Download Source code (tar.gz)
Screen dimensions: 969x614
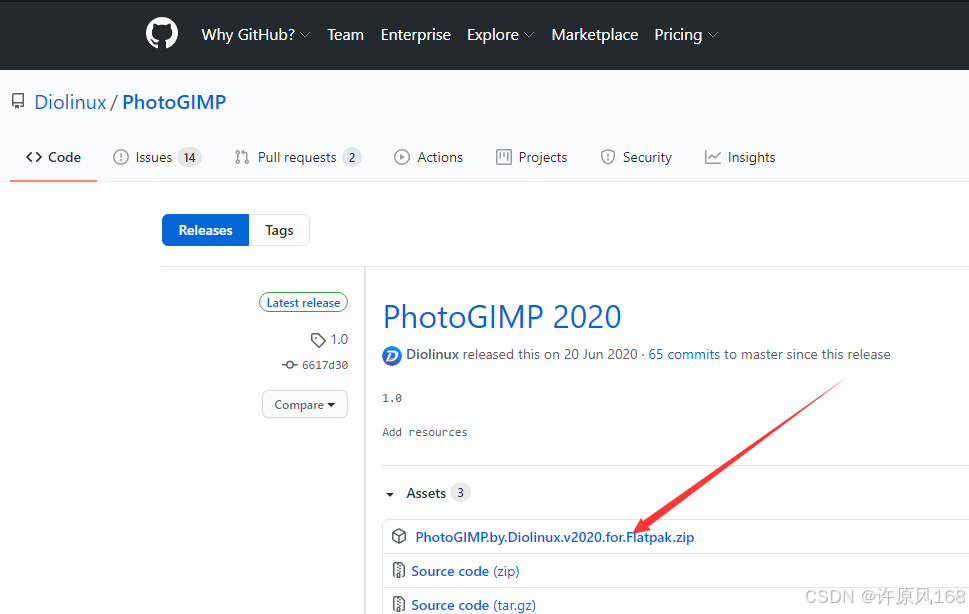pos(473,605)
